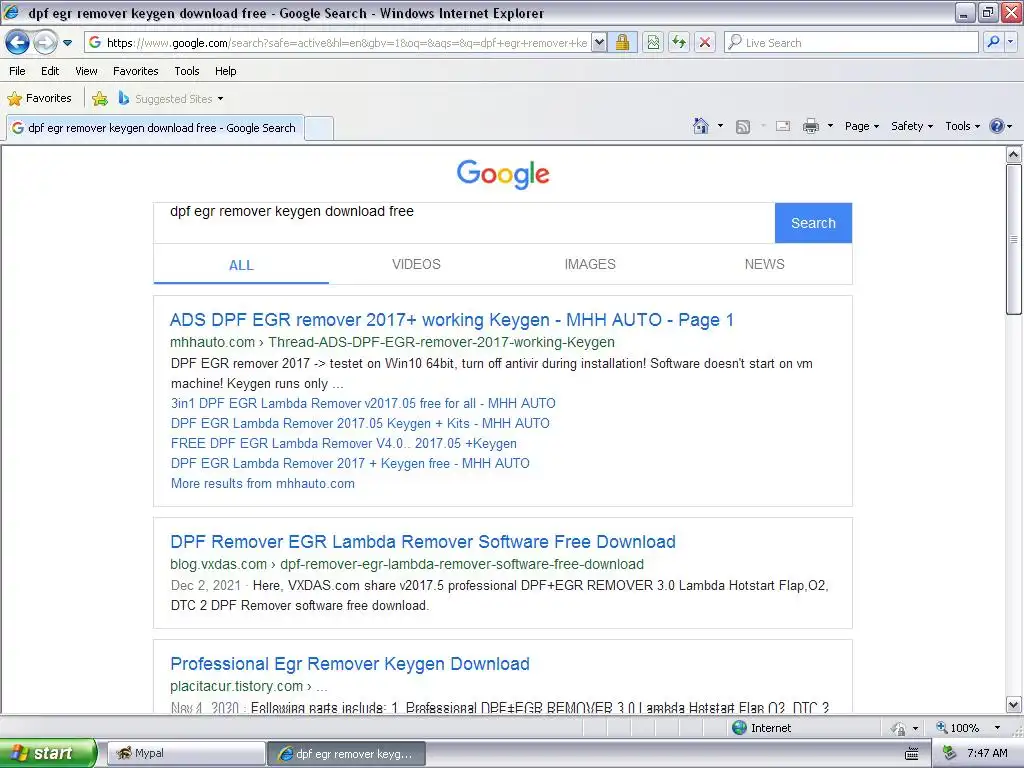This screenshot has width=1024, height=768.
Task: Open the File menu
Action: click(18, 71)
